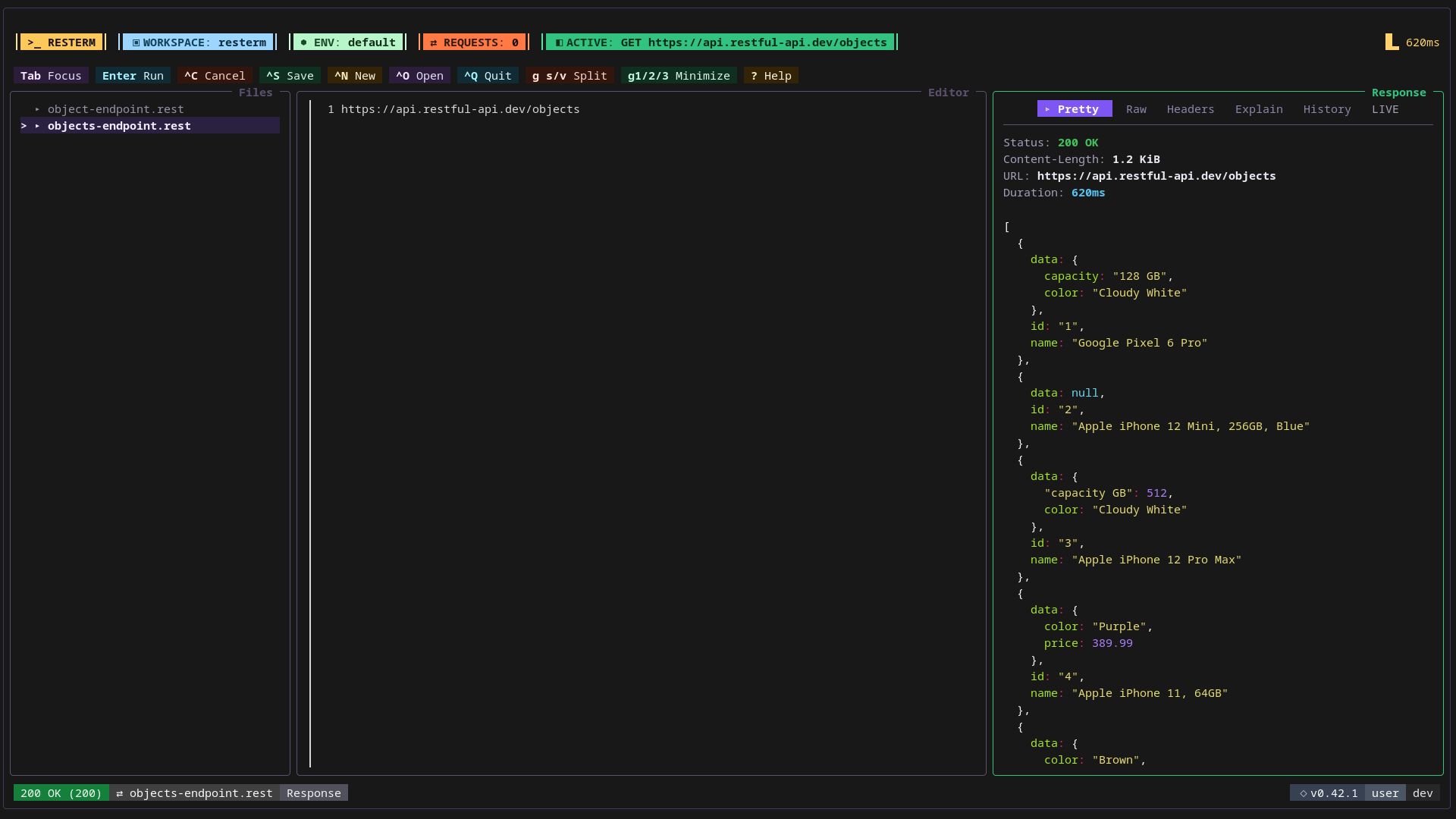Click objects-endpoint.rest in the status bar
Image resolution: width=1456 pixels, height=819 pixels.
(x=194, y=793)
